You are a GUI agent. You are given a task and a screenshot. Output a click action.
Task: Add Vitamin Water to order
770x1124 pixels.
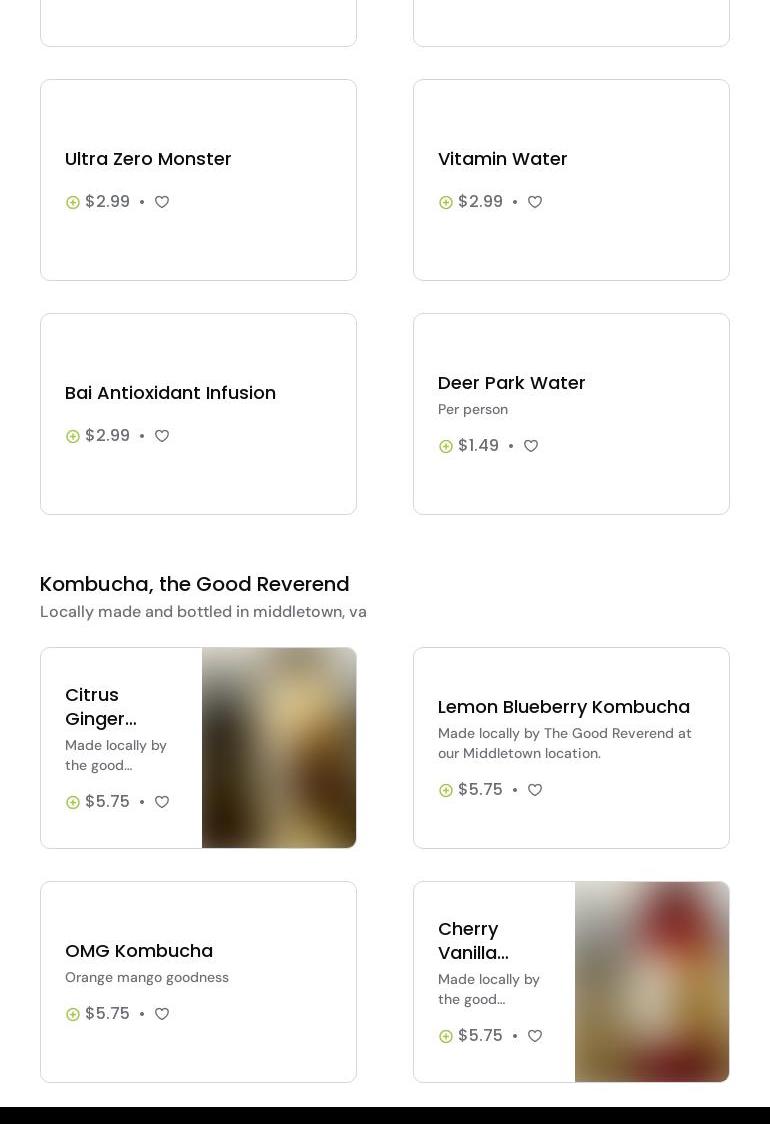pyautogui.click(x=446, y=202)
